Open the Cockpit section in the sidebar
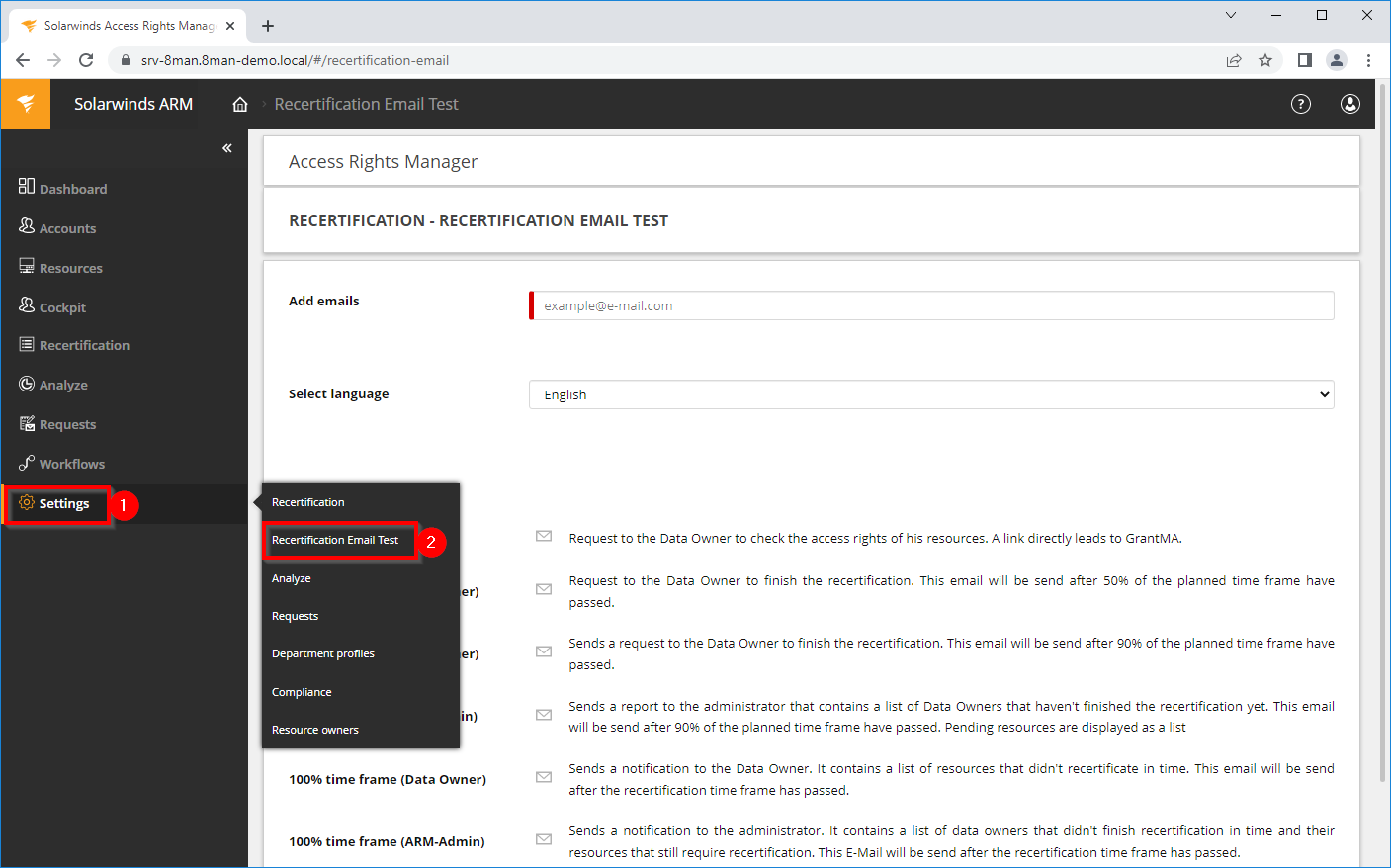 pyautogui.click(x=62, y=307)
